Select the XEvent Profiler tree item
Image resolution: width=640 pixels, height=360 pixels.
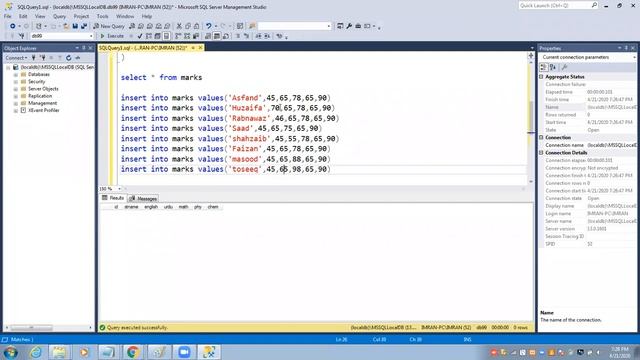pyautogui.click(x=44, y=111)
